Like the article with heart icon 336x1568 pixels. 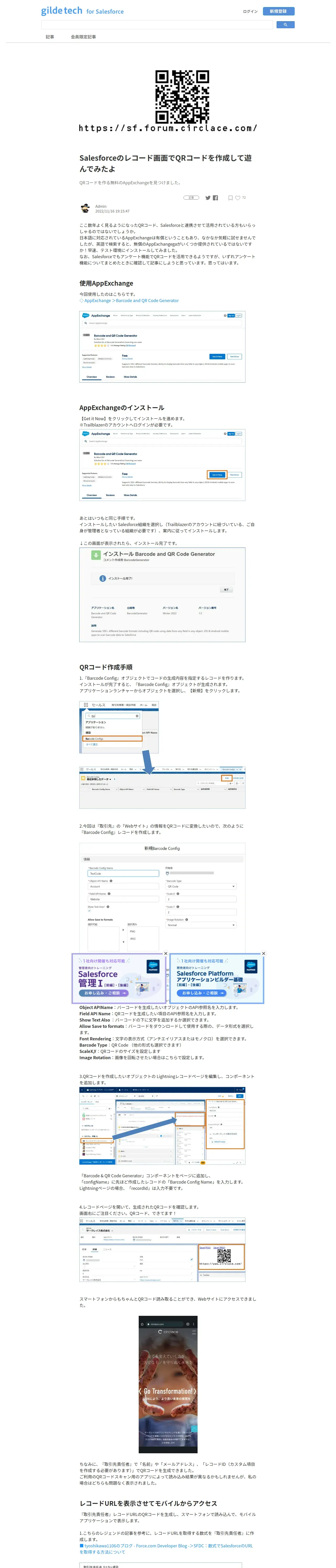click(x=238, y=198)
